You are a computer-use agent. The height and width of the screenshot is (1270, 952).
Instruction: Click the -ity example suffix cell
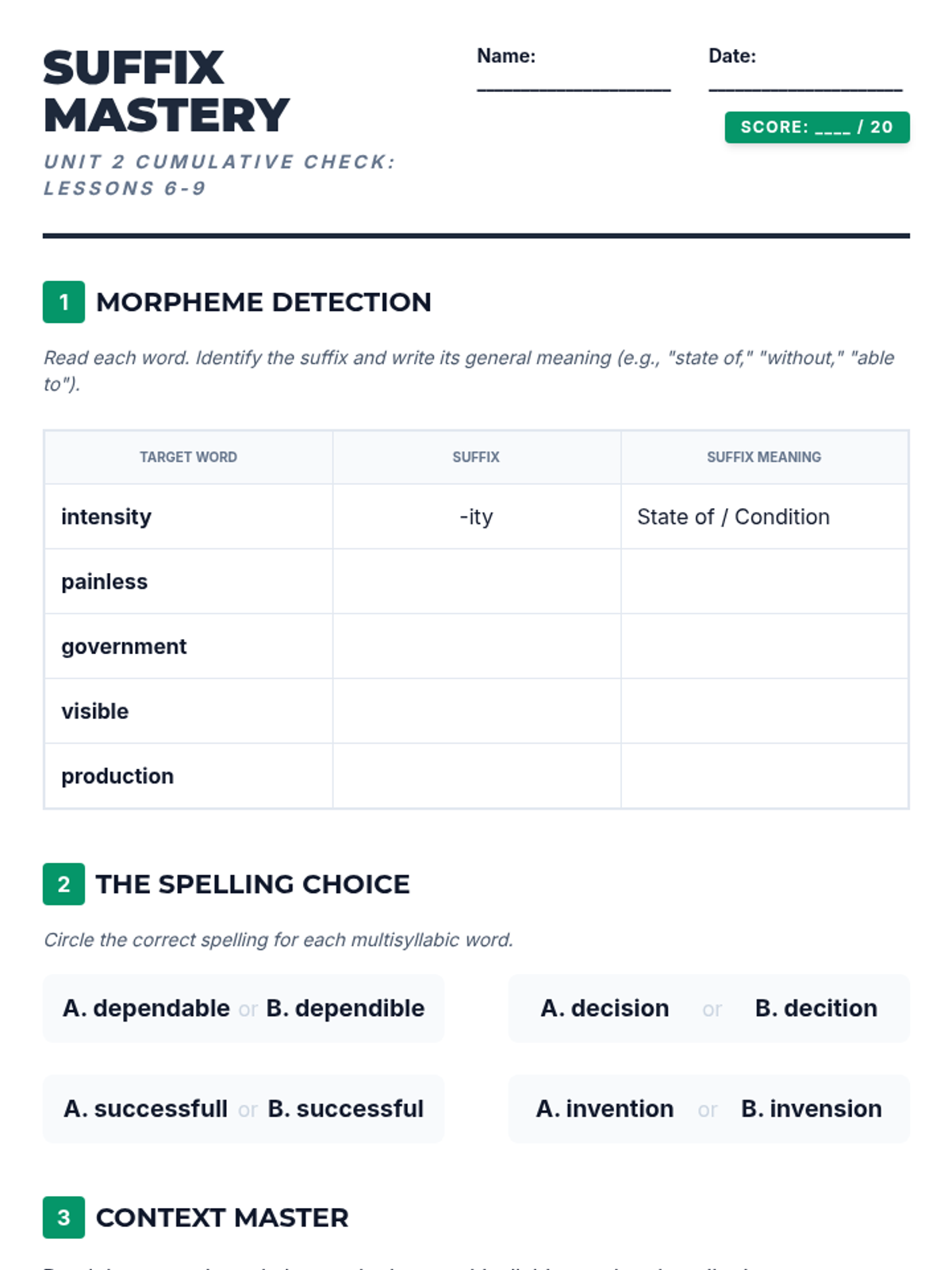[476, 517]
